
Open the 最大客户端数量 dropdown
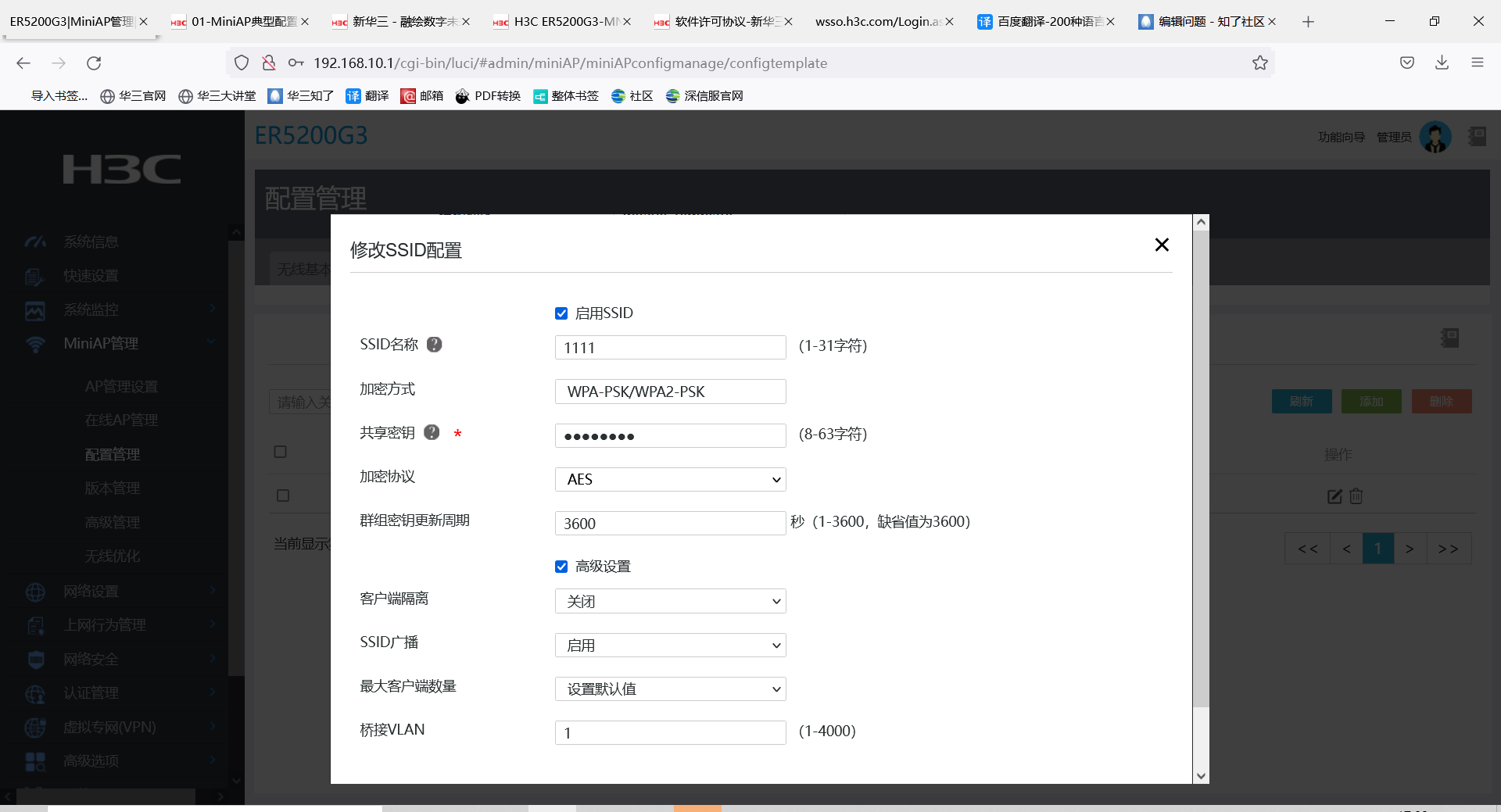point(670,689)
